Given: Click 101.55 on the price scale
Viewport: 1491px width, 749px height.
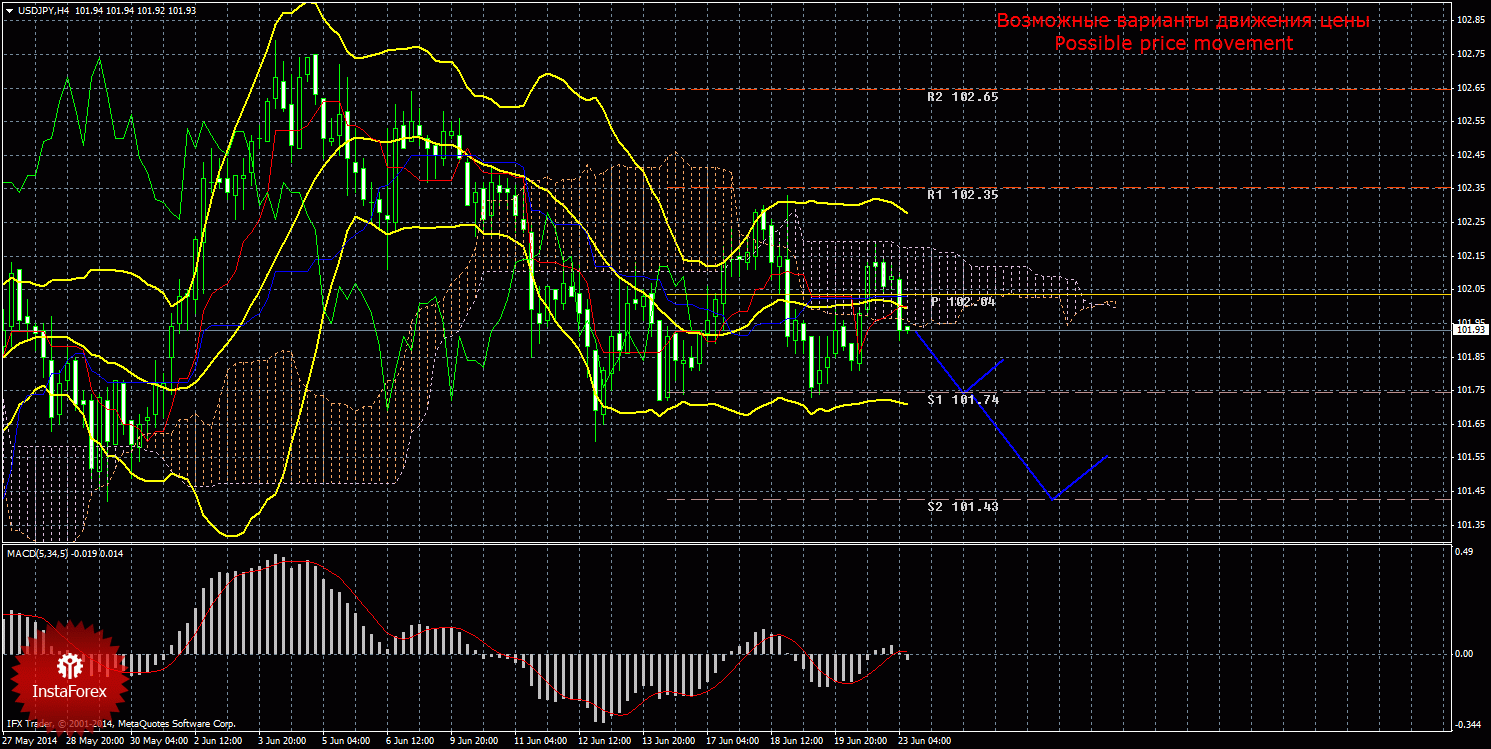Looking at the screenshot, I should click(x=1470, y=457).
